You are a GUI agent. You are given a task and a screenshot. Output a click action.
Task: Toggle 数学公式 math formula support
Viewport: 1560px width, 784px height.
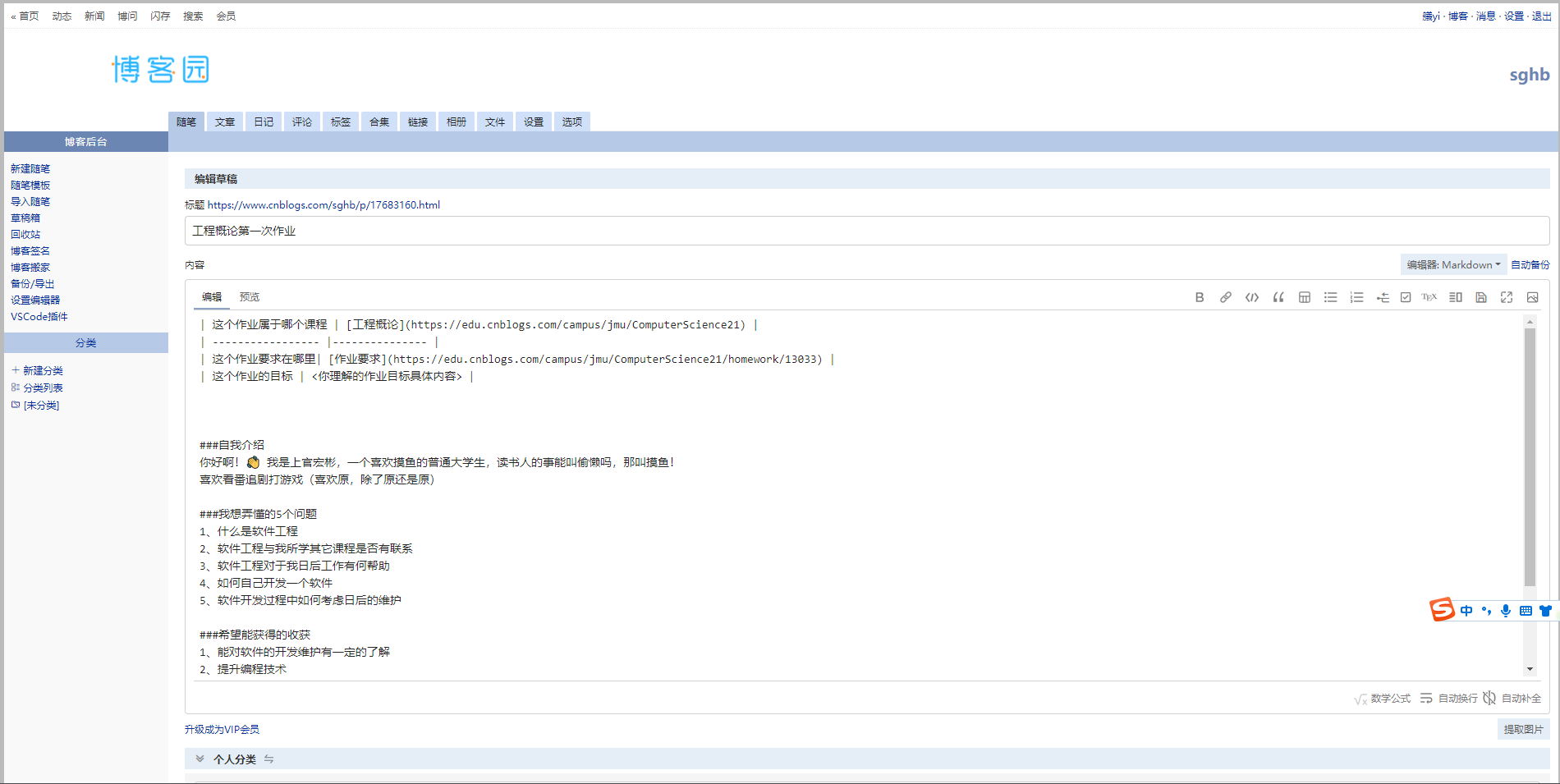[1383, 699]
